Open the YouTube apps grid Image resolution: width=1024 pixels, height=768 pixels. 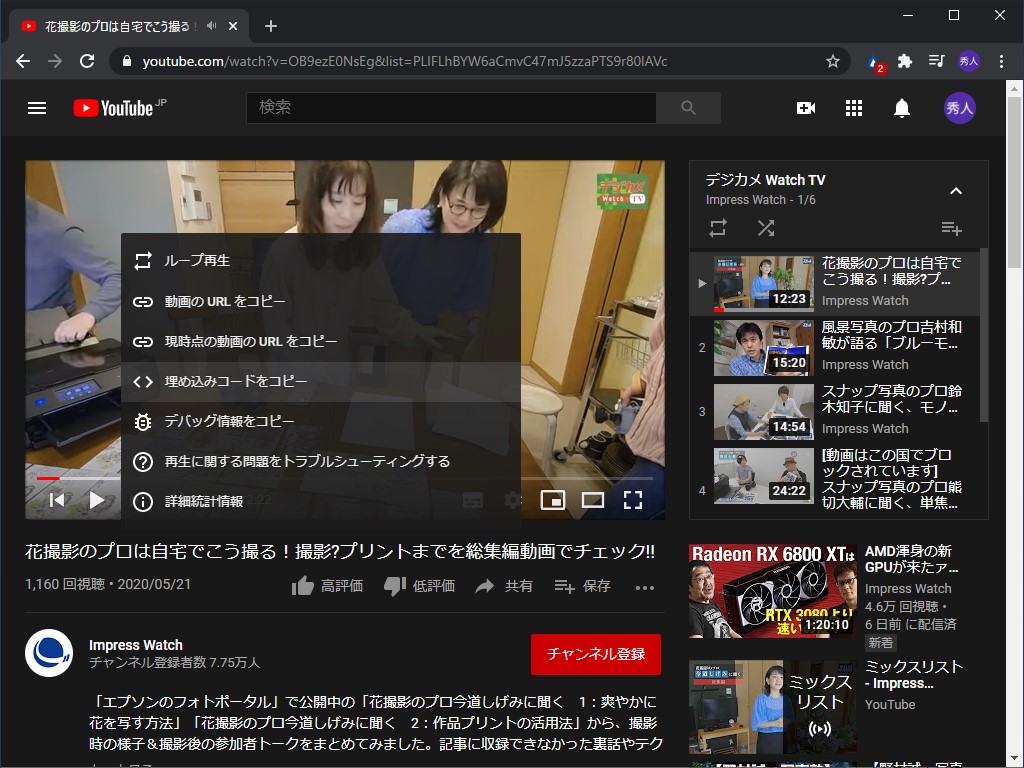[853, 107]
